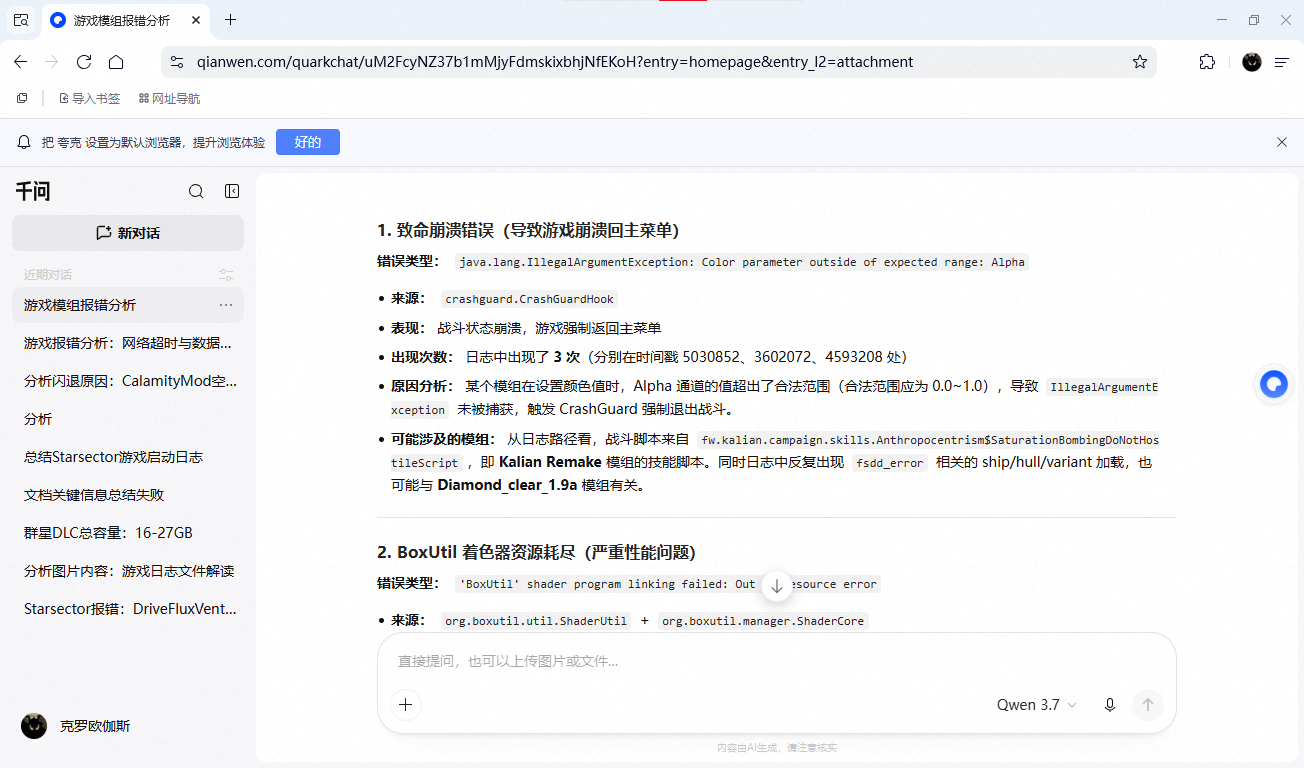Click the plus attachment button in the input box
This screenshot has width=1304, height=768.
point(405,705)
